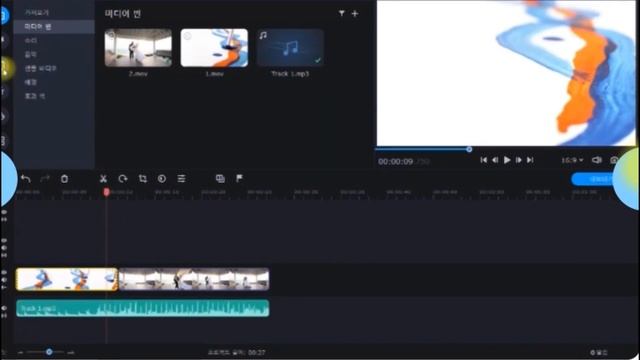Play the preview video
Screen dimensions: 640x360
(507, 160)
